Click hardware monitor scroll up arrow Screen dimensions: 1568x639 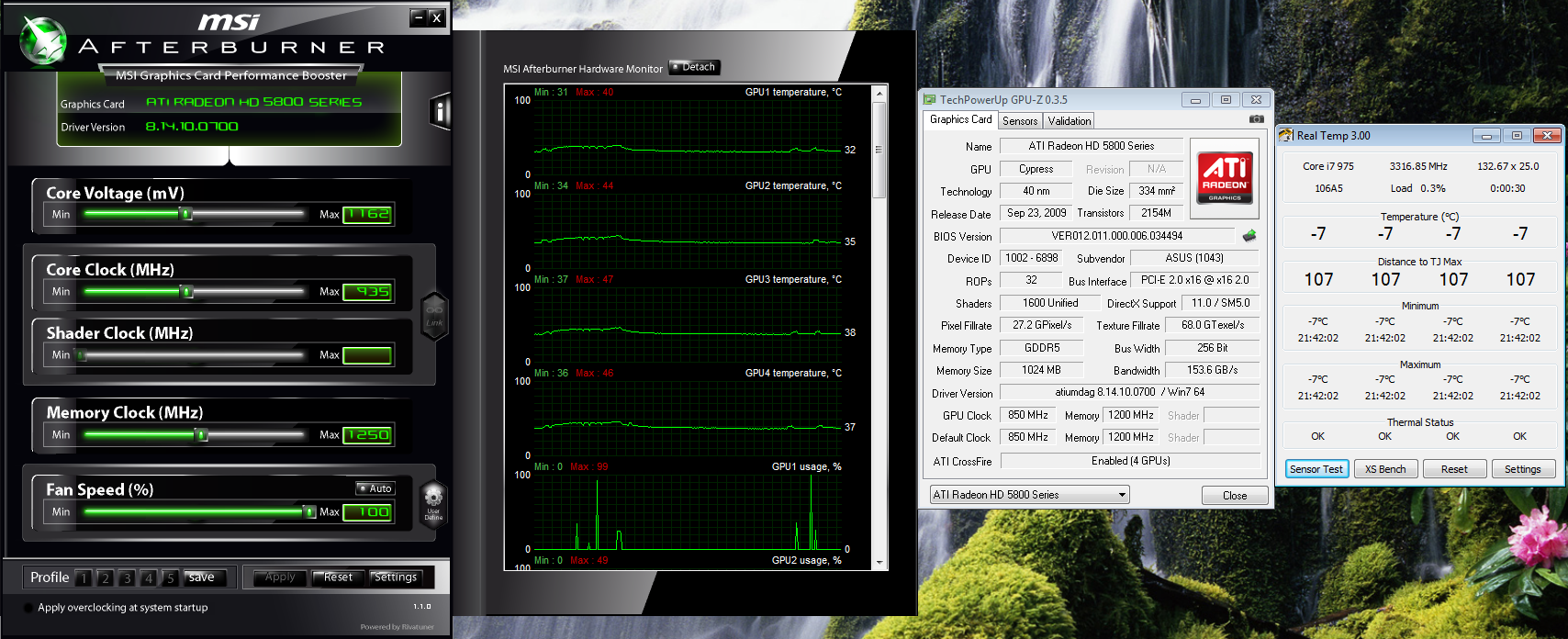(x=879, y=94)
